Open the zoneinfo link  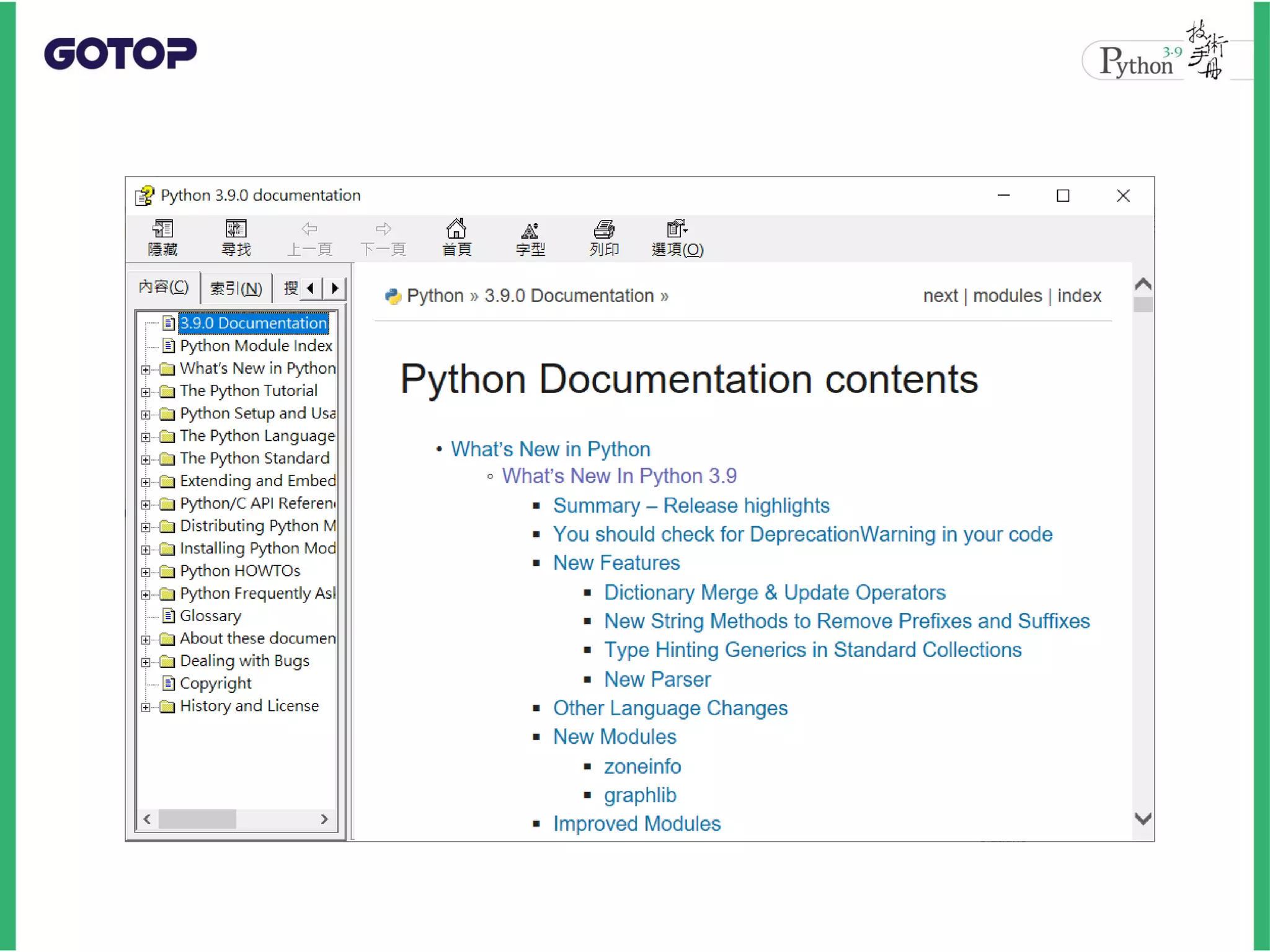pos(642,766)
